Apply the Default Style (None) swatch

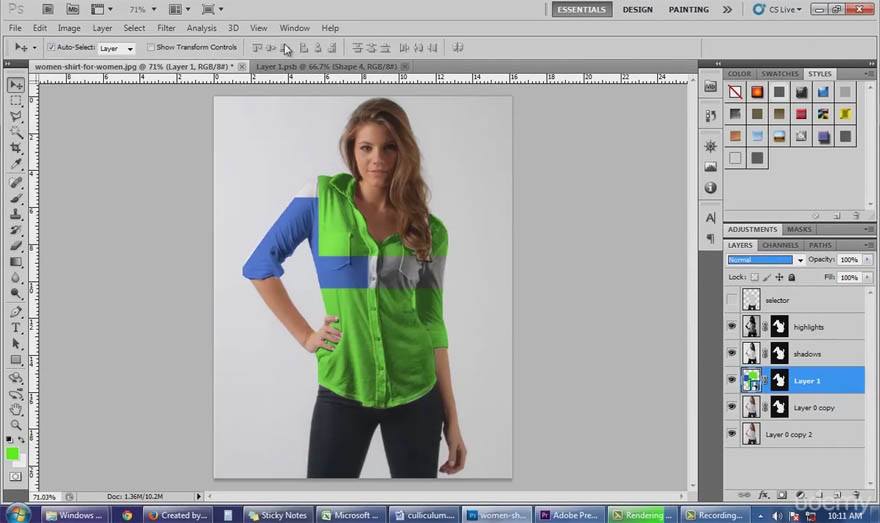coord(735,91)
